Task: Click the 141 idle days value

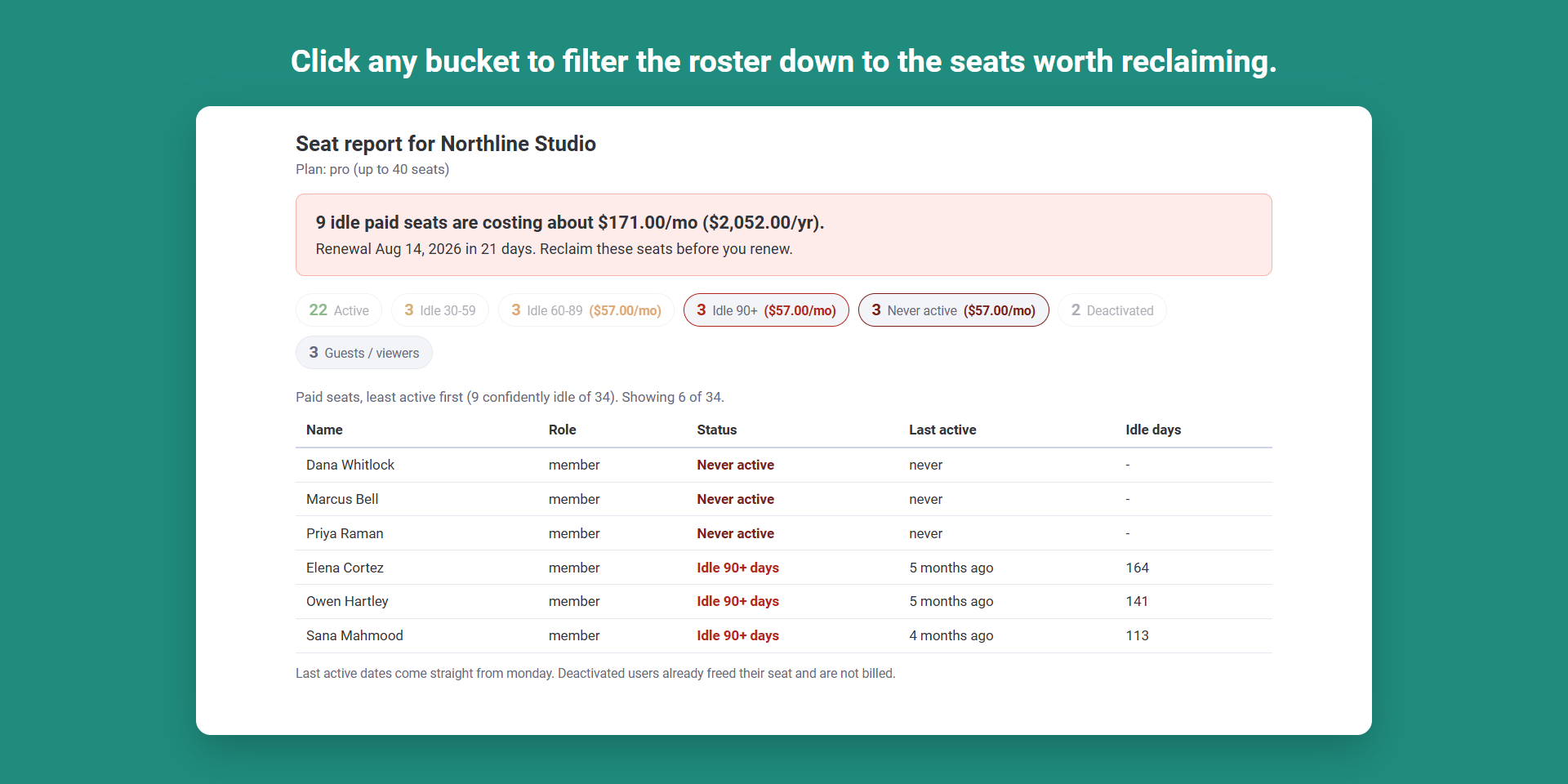Action: pos(1137,601)
